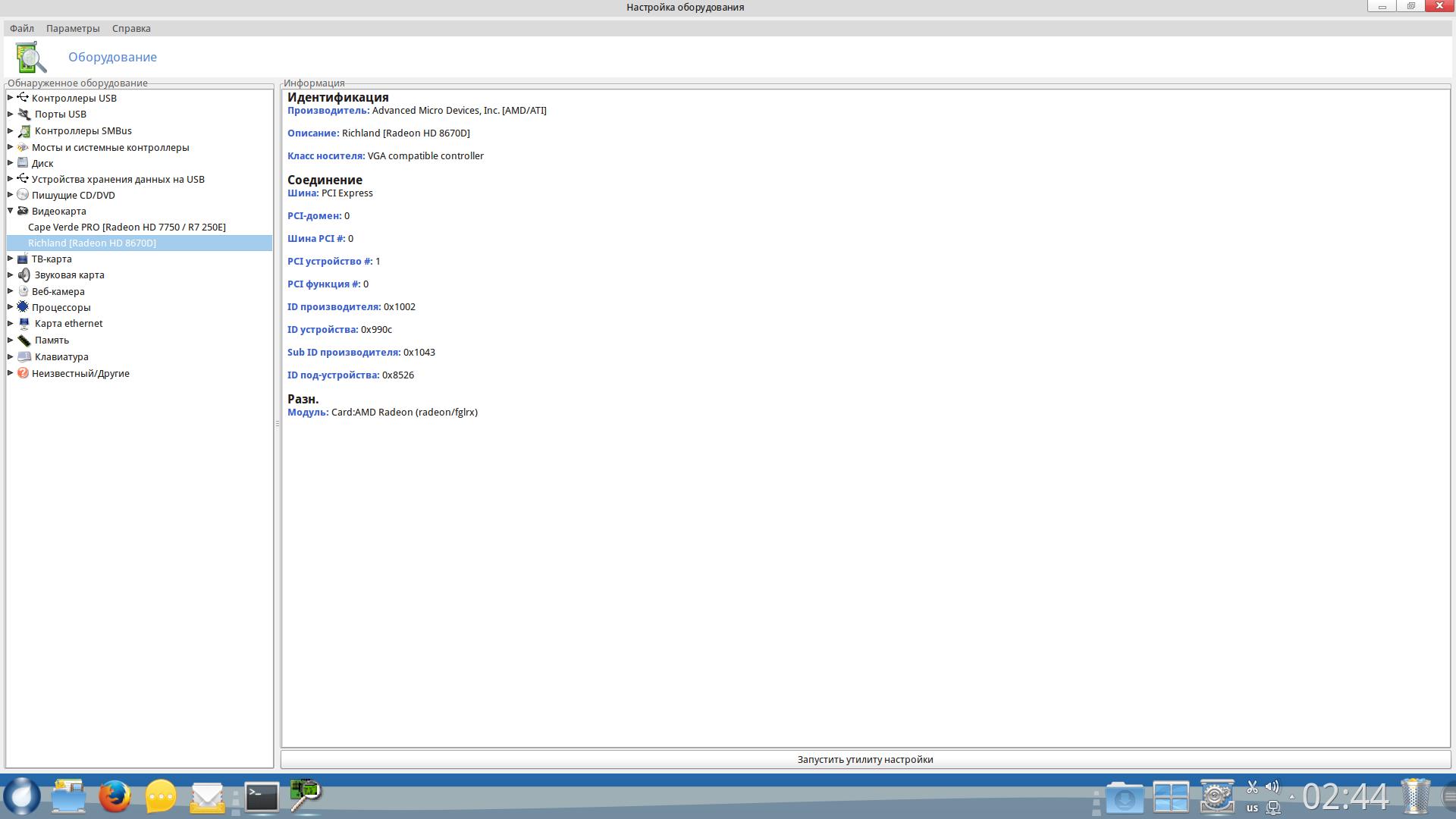This screenshot has width=1456, height=819.
Task: Open the Справка menu
Action: (x=131, y=28)
